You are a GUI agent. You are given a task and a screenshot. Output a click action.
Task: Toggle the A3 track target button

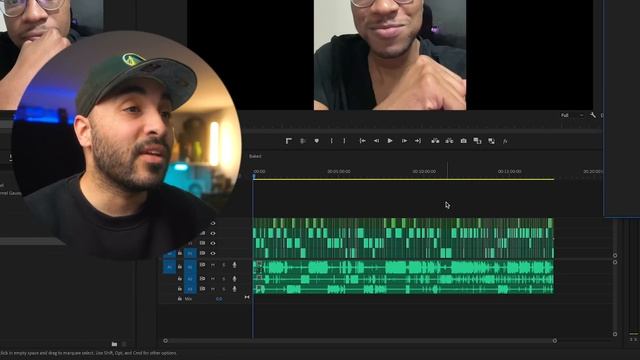[190, 289]
